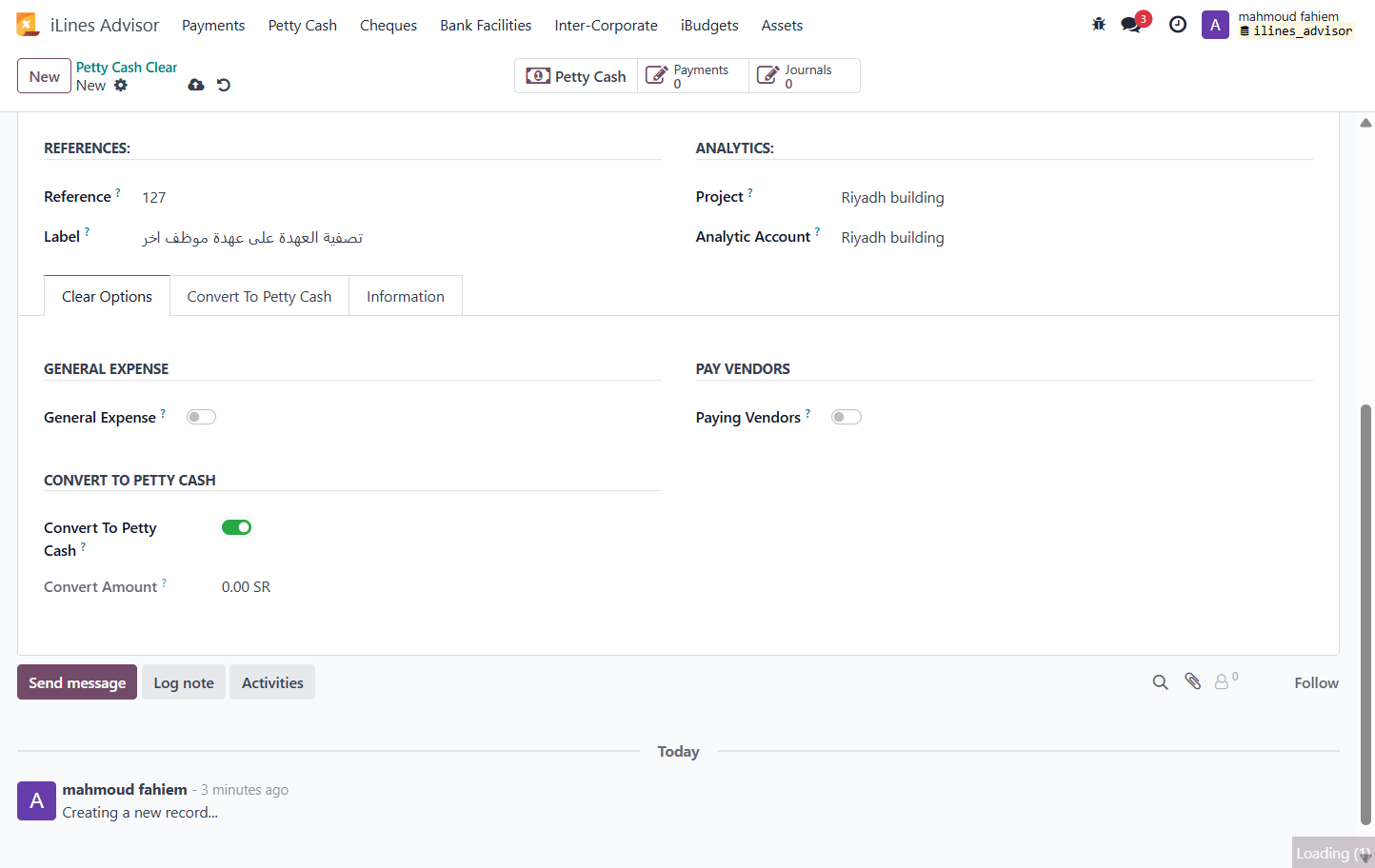This screenshot has width=1375, height=868.
Task: Toggle the Paying Vendors switch
Action: pos(846,417)
